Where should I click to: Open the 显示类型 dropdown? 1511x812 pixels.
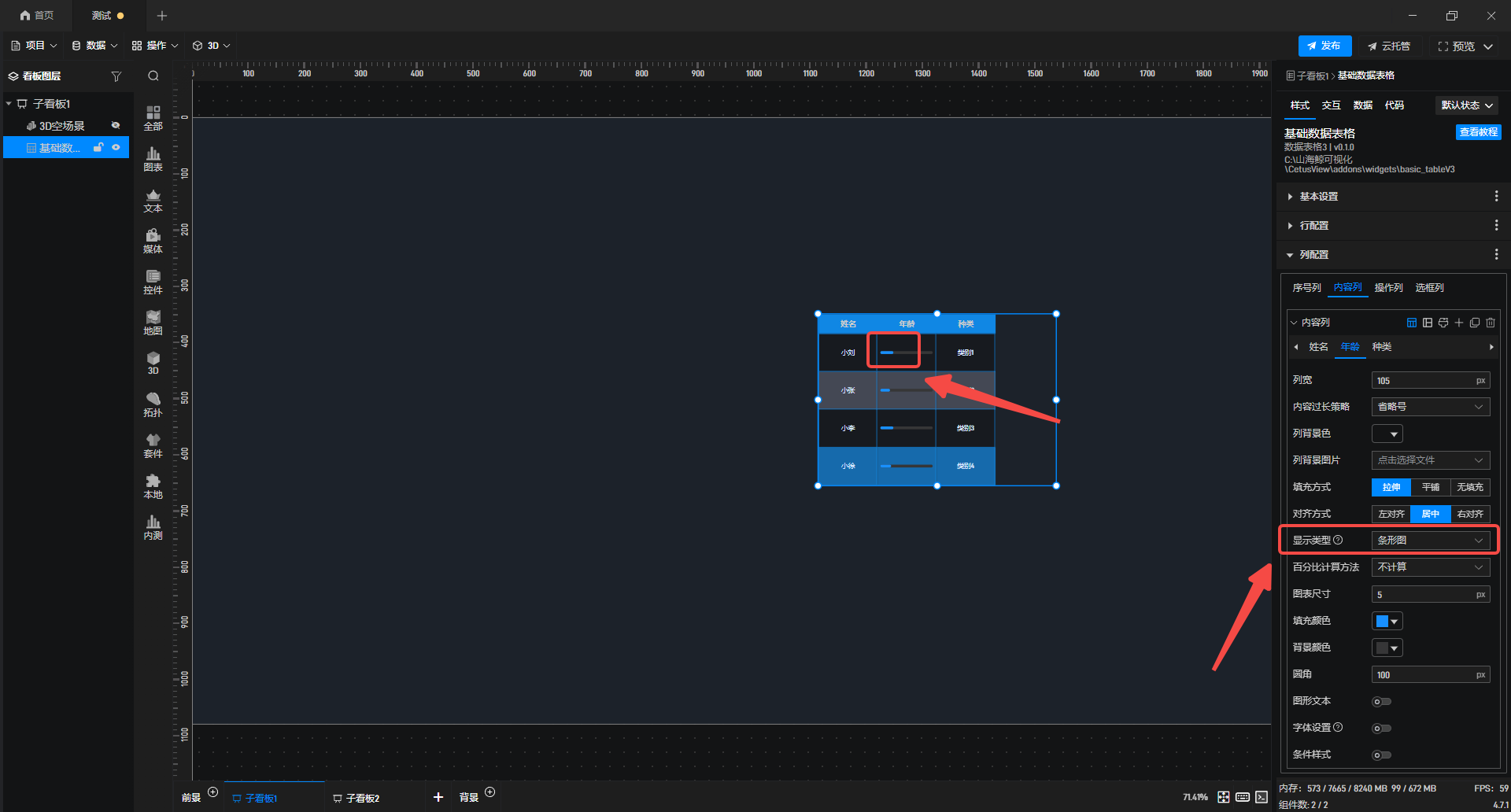tap(1430, 541)
